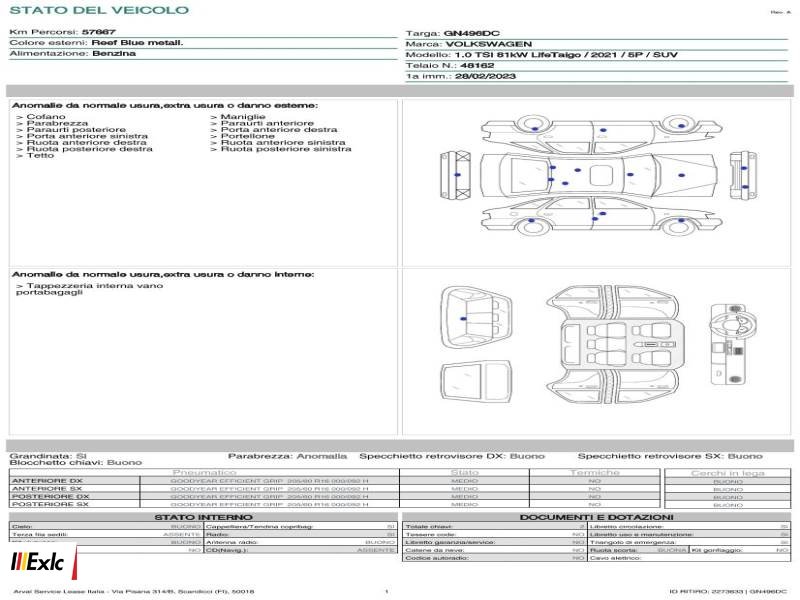
Task: Select the rear bumper diagram at right
Action: (743, 176)
